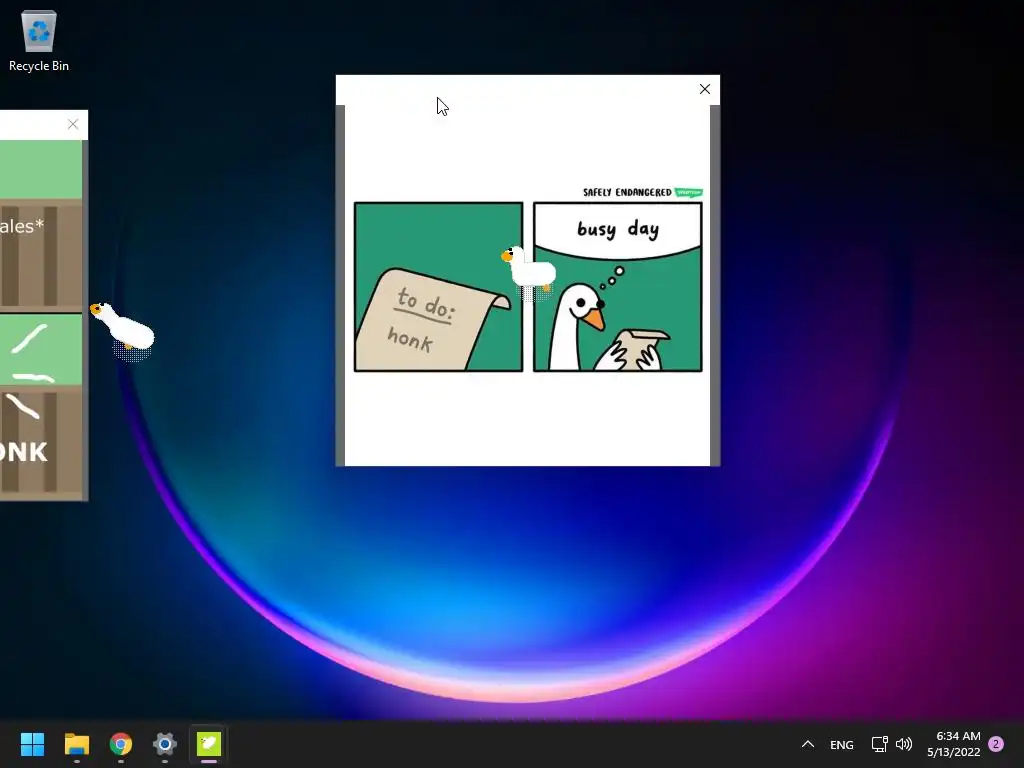Open Settings gear in taskbar
The width and height of the screenshot is (1024, 768).
(165, 744)
